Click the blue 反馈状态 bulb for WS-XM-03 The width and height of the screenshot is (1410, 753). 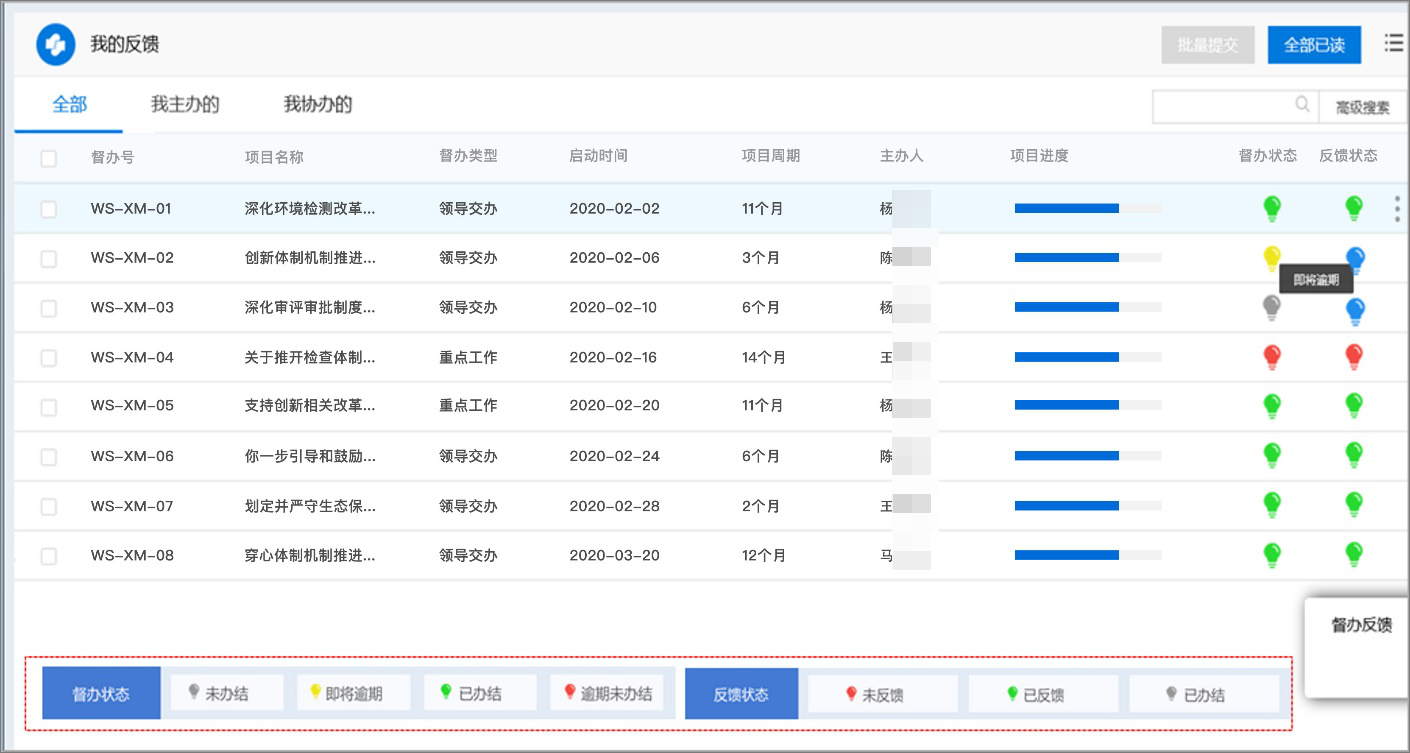pyautogui.click(x=1355, y=310)
